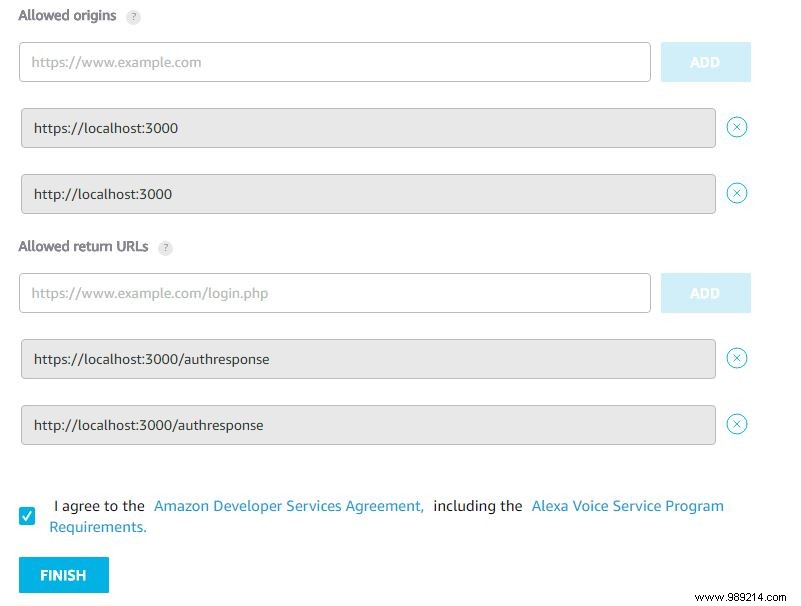The height and width of the screenshot is (606, 801).
Task: Select the http://localhost:3000 origin entry field
Action: (x=368, y=194)
